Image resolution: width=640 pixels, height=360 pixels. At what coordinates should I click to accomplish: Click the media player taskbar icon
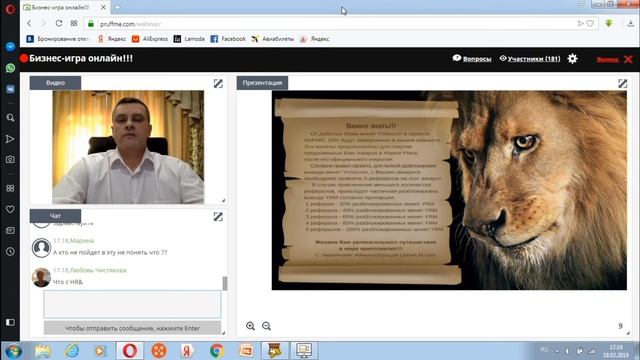(x=100, y=351)
